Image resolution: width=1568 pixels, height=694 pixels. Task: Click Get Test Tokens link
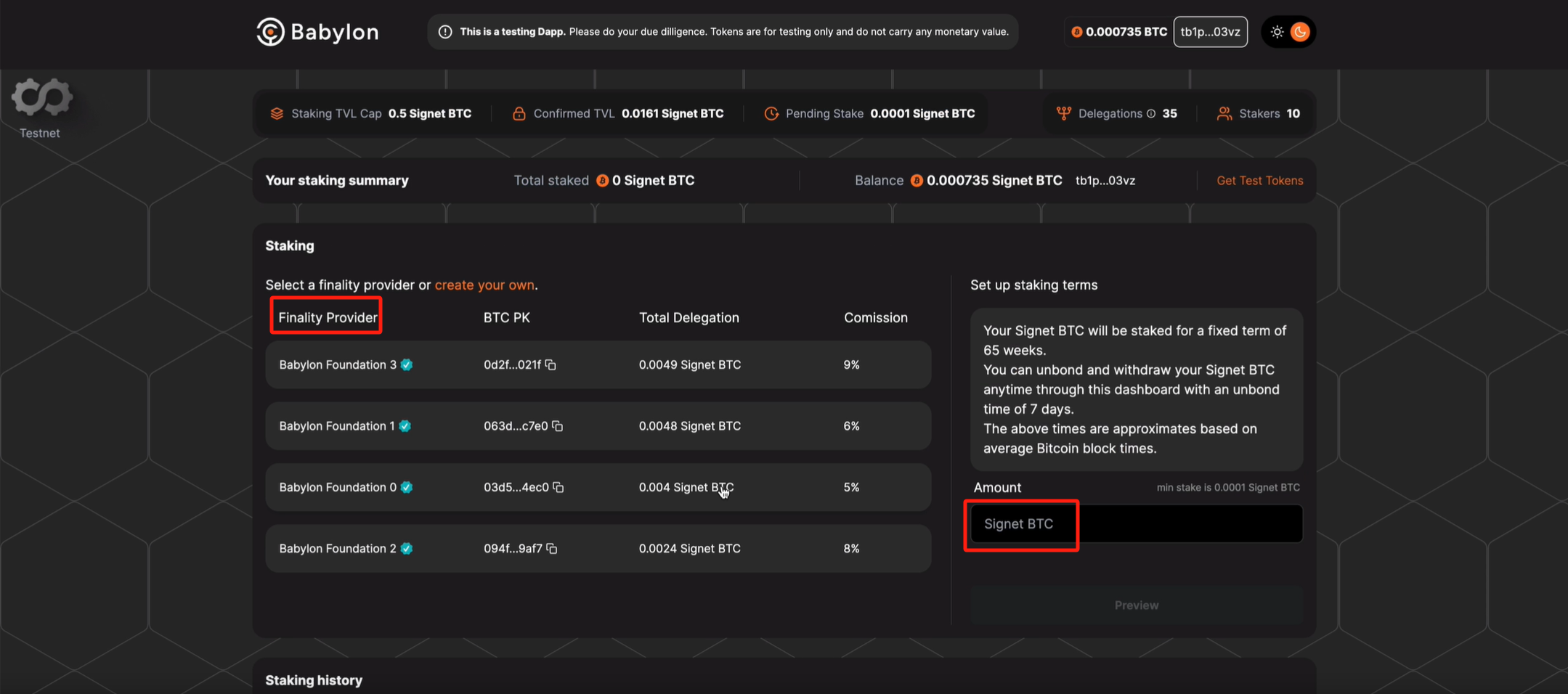point(1260,181)
